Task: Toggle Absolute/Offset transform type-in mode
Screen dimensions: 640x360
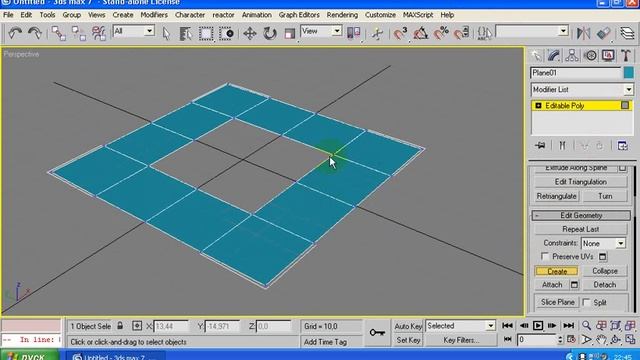Action: (137, 326)
